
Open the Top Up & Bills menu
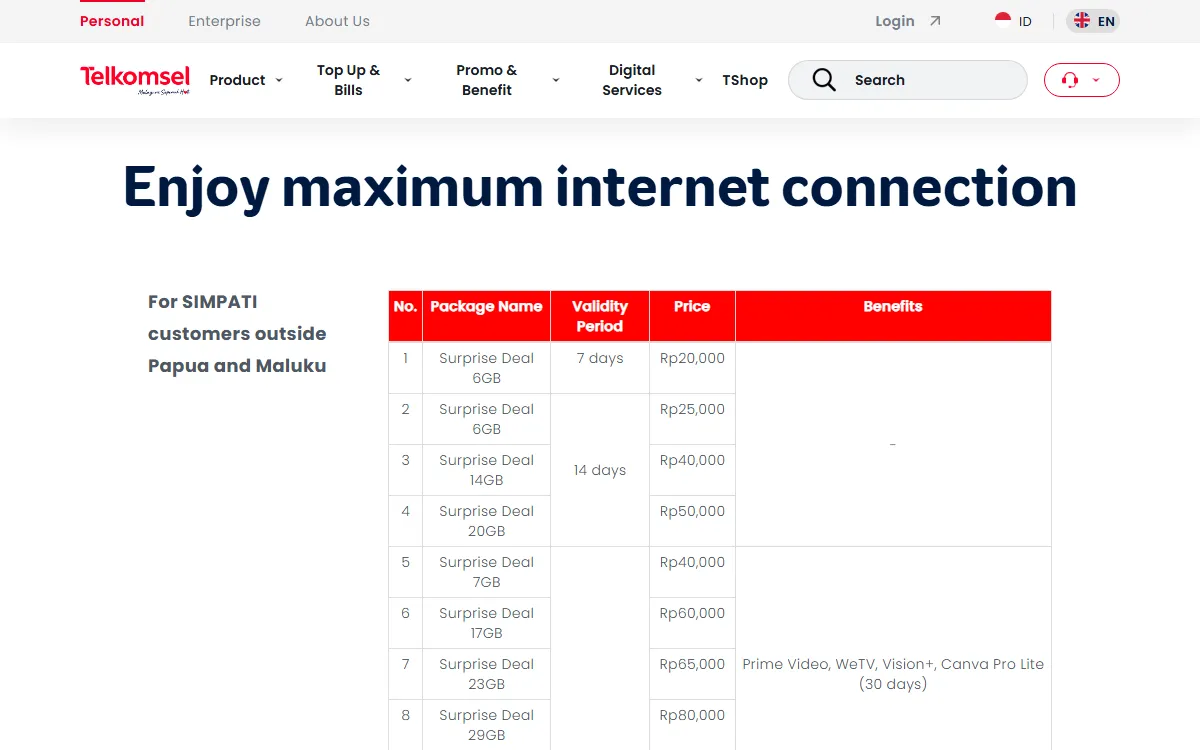pyautogui.click(x=348, y=80)
